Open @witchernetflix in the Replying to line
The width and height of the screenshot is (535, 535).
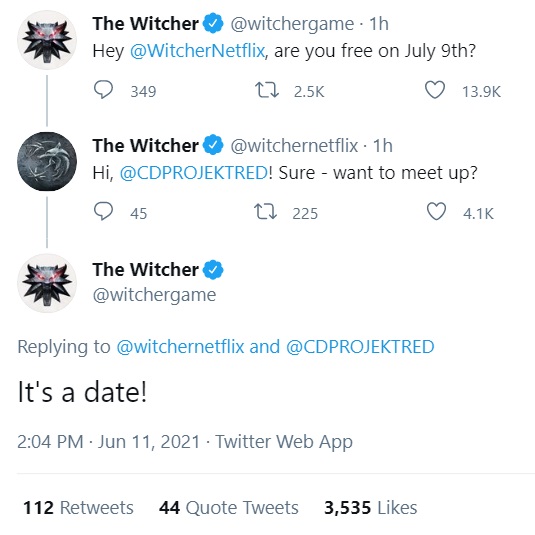click(180, 347)
